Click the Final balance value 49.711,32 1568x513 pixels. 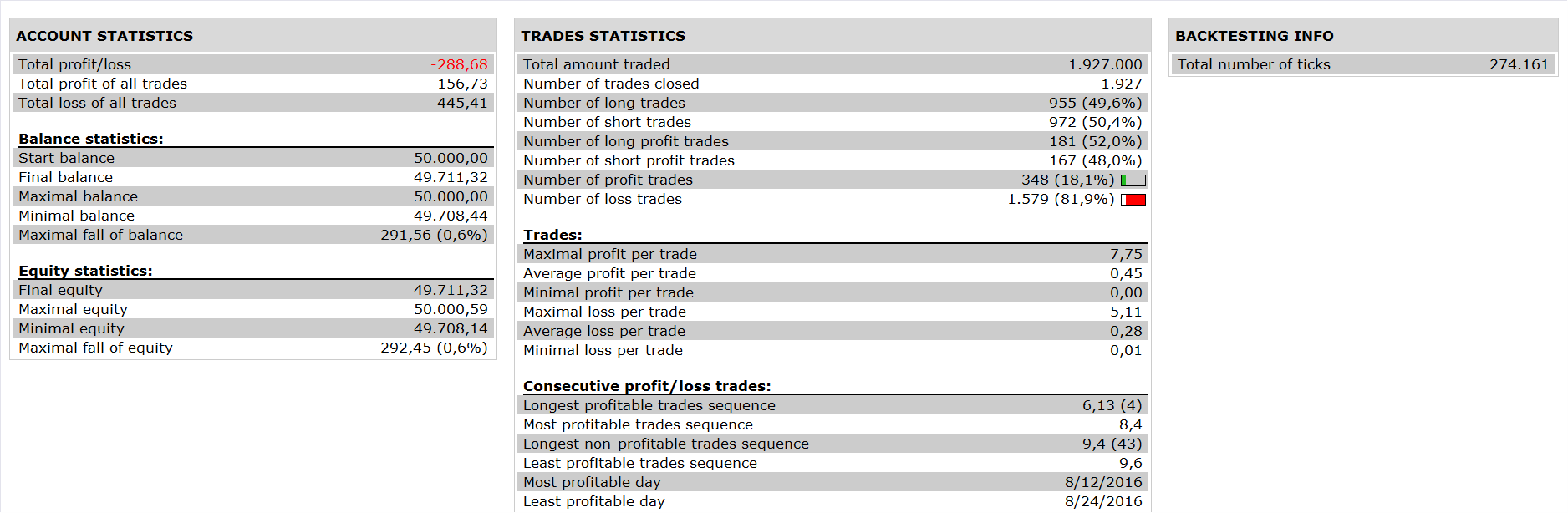coord(451,177)
